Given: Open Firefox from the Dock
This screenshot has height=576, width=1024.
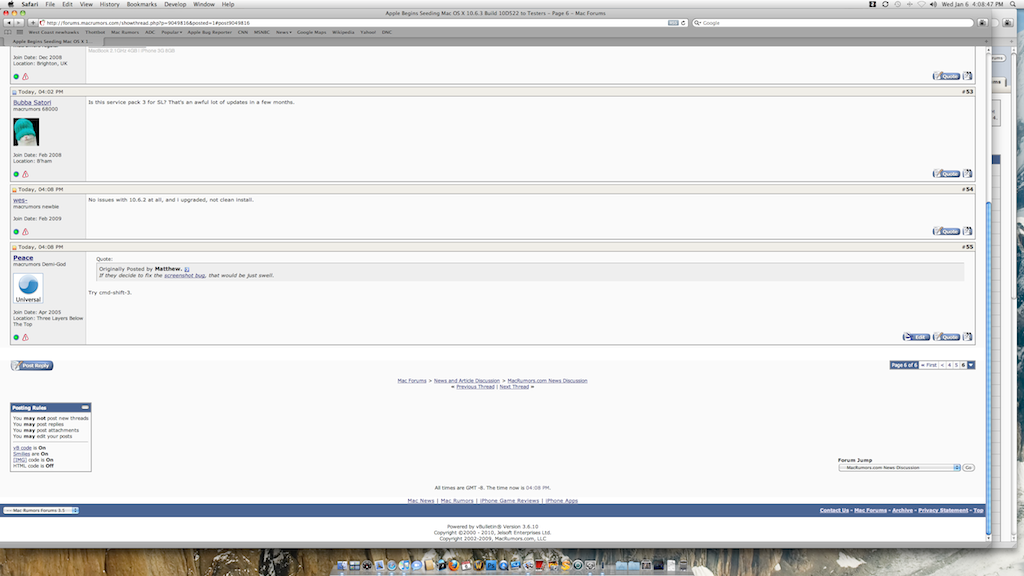Looking at the screenshot, I should tap(454, 566).
